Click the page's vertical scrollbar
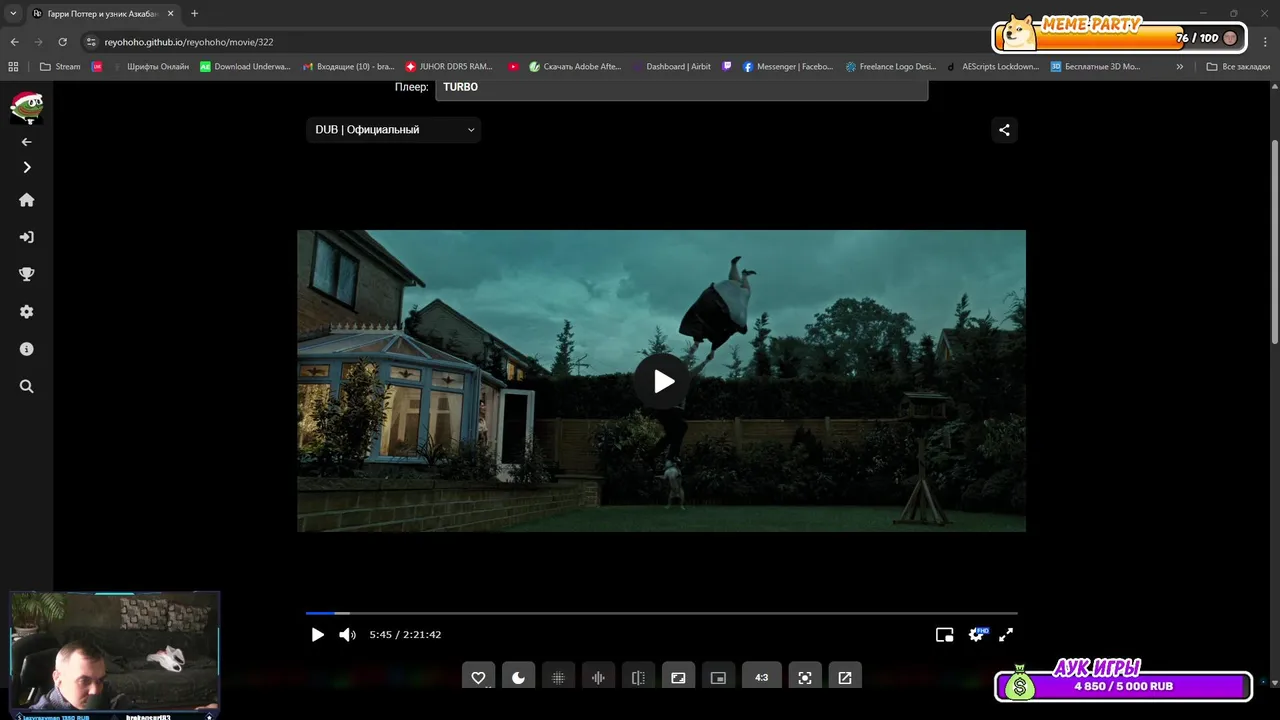 coord(1274,240)
